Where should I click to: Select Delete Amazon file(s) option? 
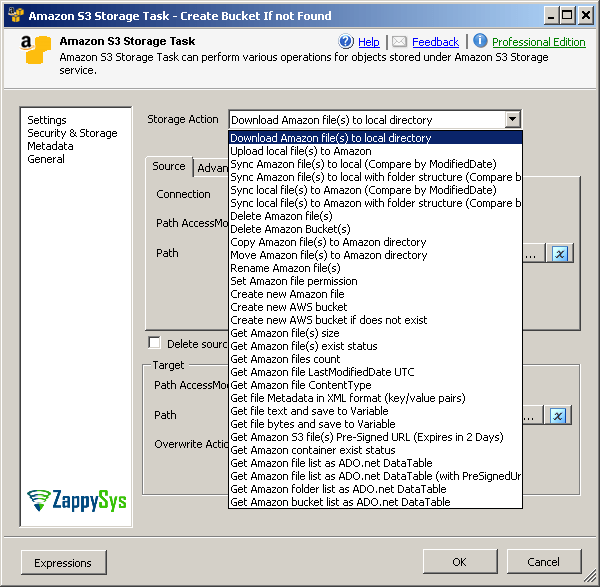pyautogui.click(x=375, y=216)
